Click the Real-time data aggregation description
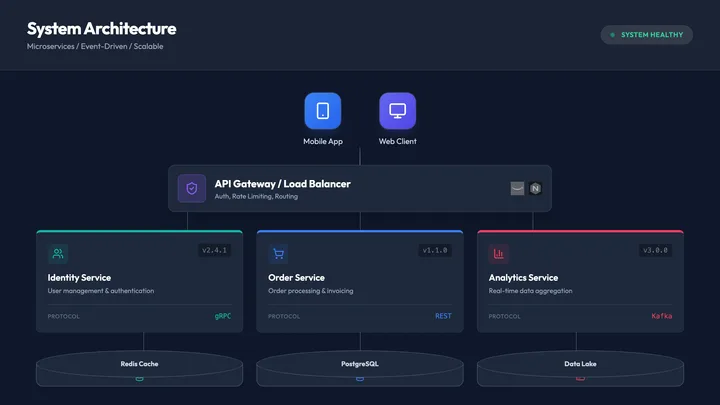This screenshot has width=720, height=405. [x=530, y=291]
